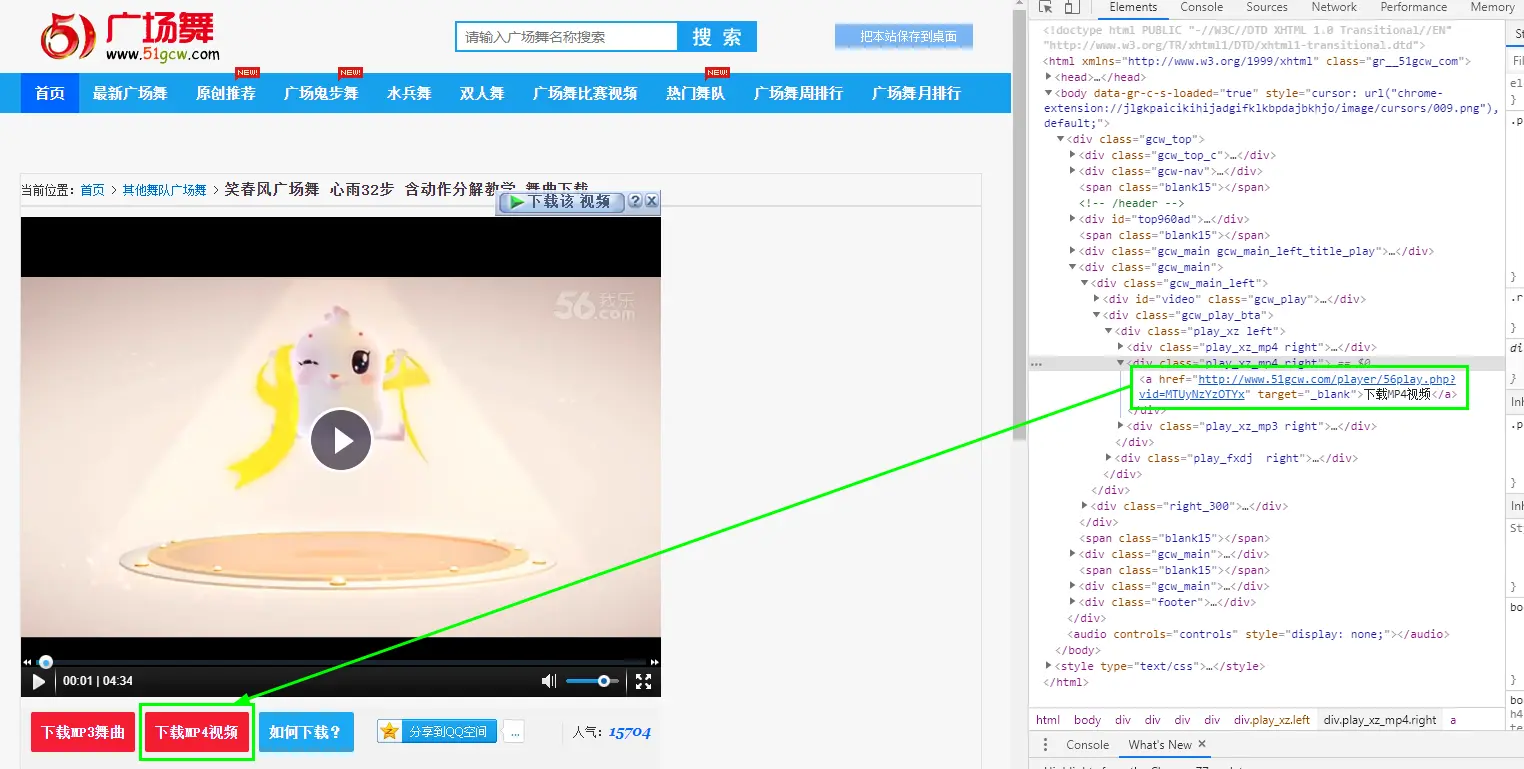Select the What's New drawer tab
The height and width of the screenshot is (769, 1524).
coord(1160,745)
